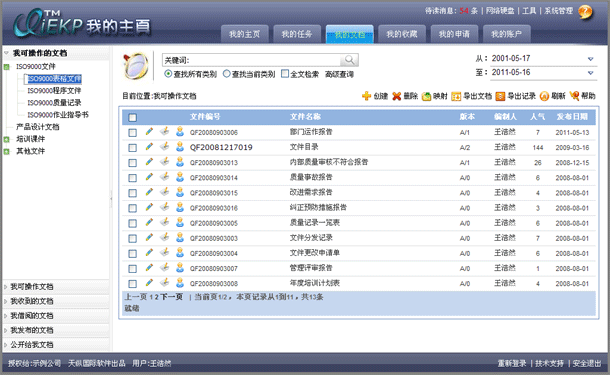Click the stamp icon for QF20080903007
Viewport: 610px width, 375px height.
165,268
